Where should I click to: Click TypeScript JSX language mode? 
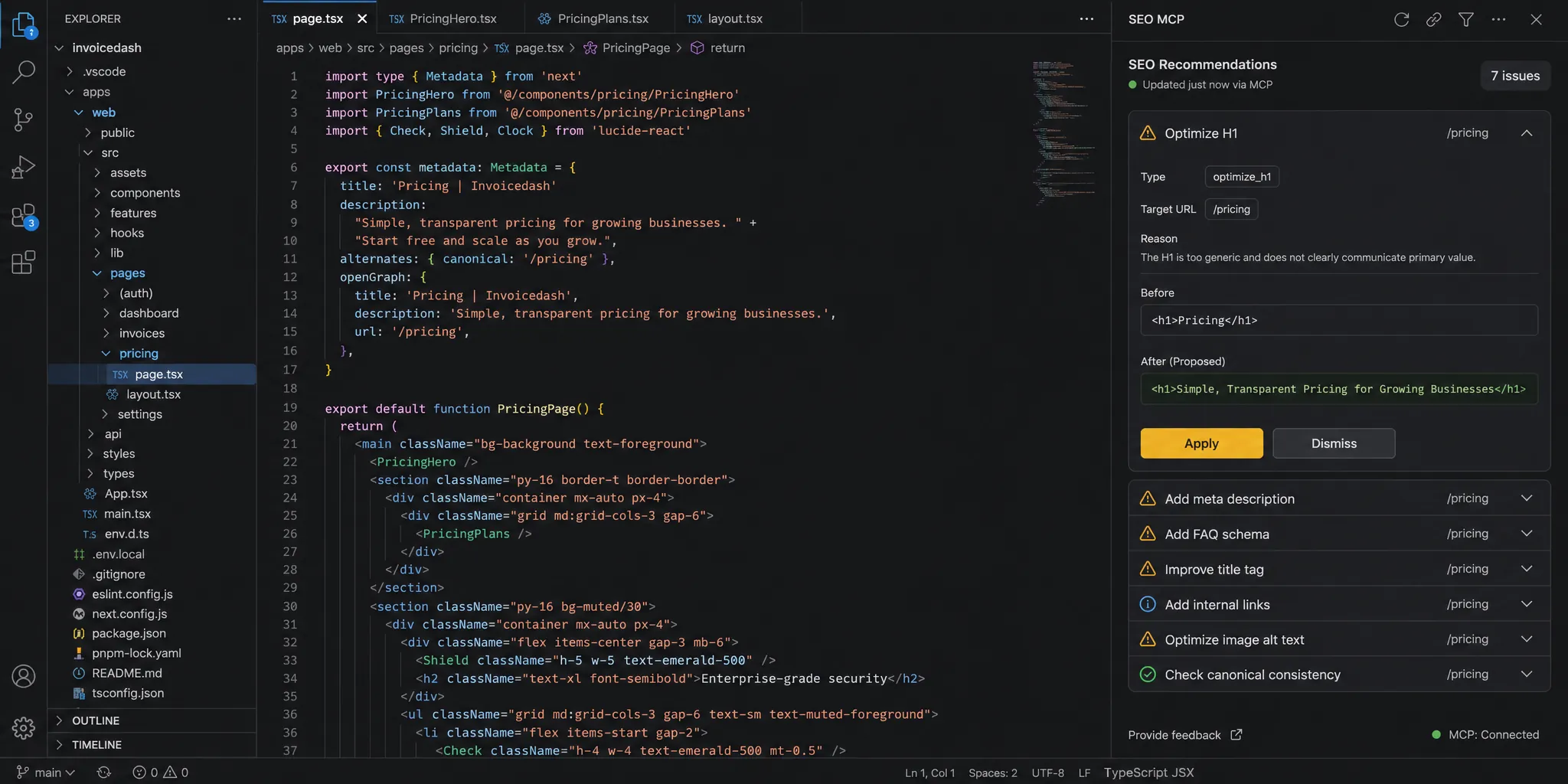(1148, 773)
